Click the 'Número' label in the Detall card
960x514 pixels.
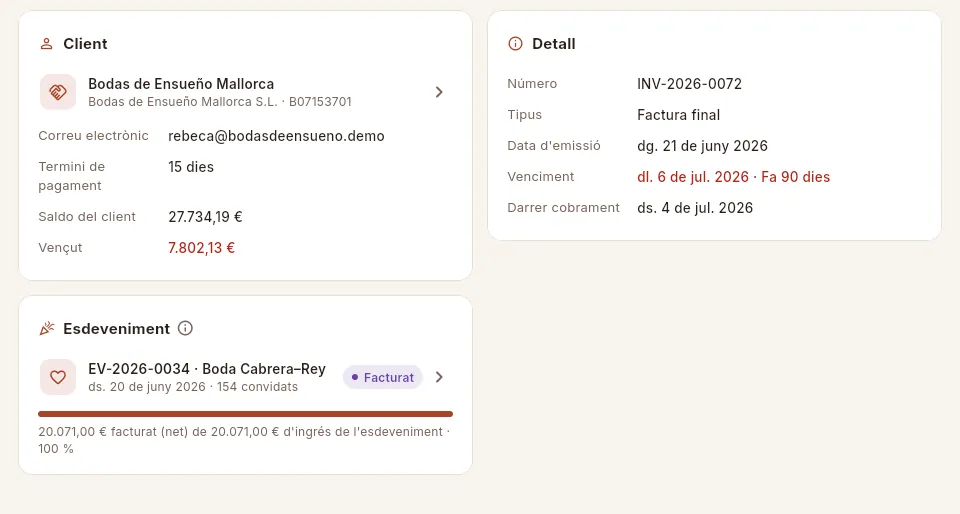532,84
